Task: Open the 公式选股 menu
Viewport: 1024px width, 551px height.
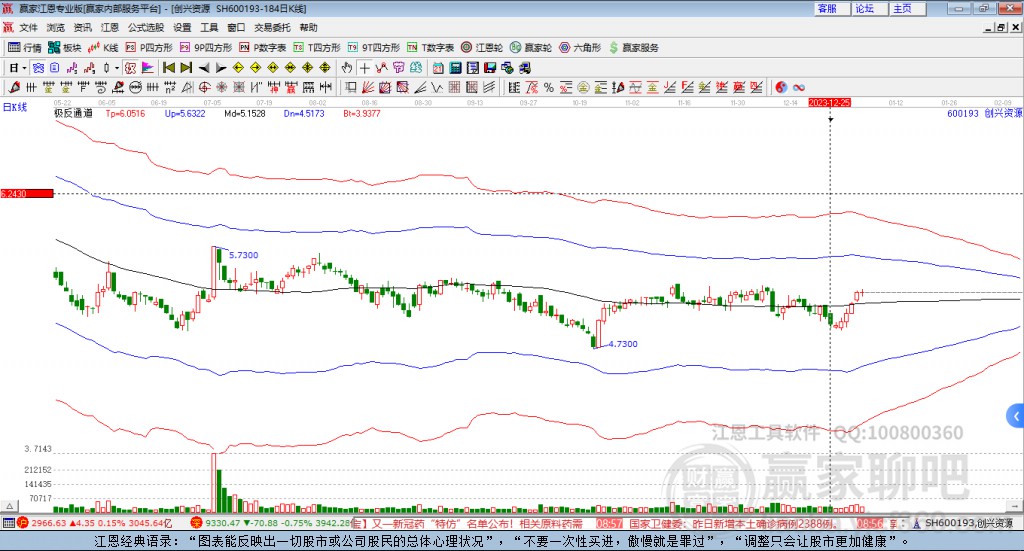Action: coord(145,27)
